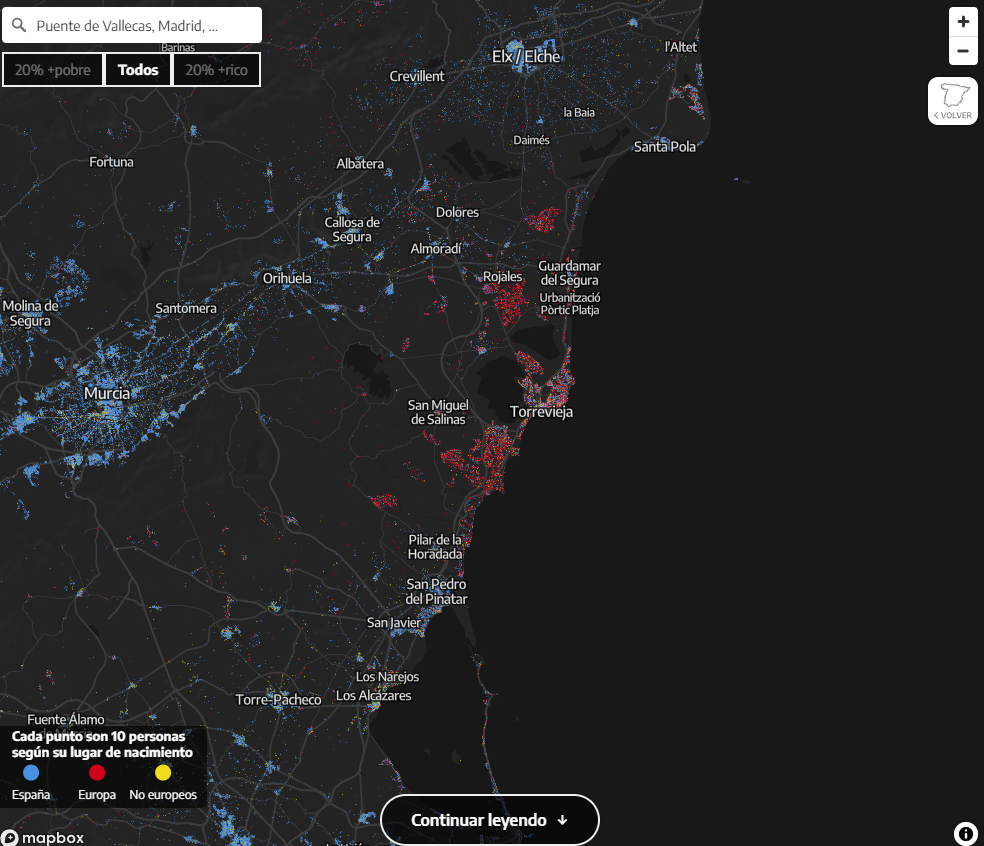Click the Elx / Elche map label
This screenshot has width=984, height=846.
526,56
